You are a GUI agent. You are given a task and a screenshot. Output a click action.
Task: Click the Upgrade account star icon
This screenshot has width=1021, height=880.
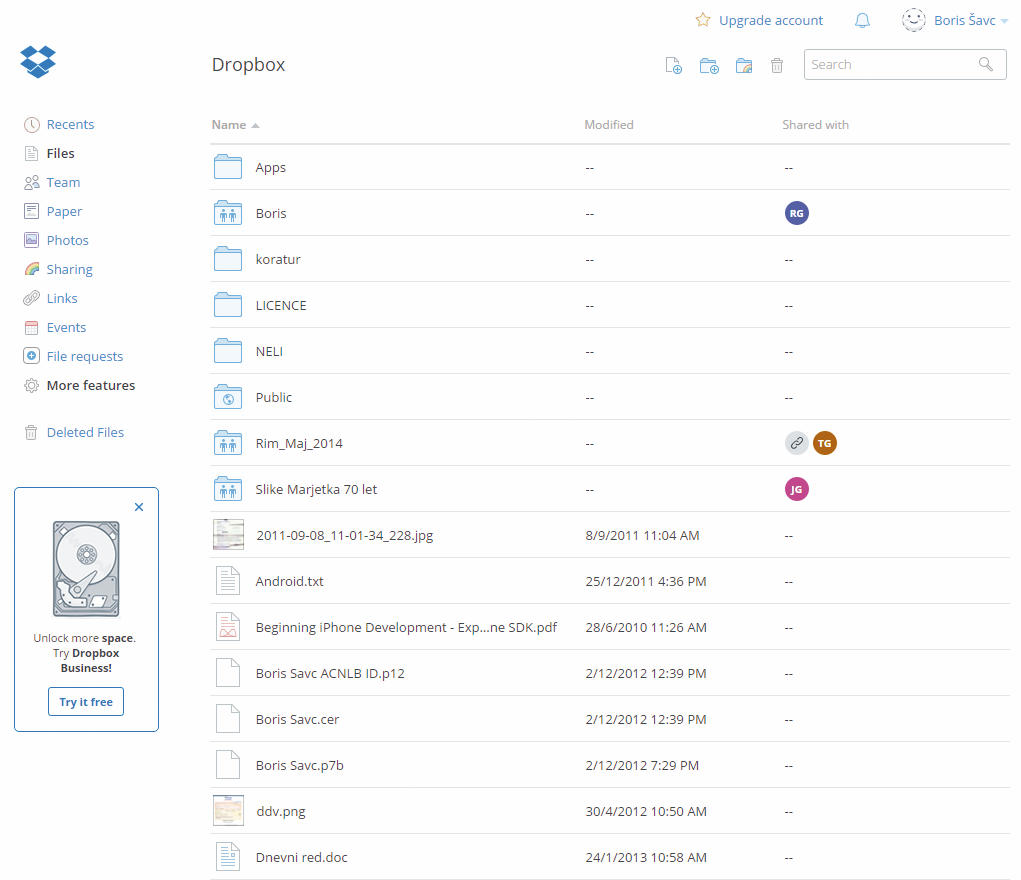[703, 20]
